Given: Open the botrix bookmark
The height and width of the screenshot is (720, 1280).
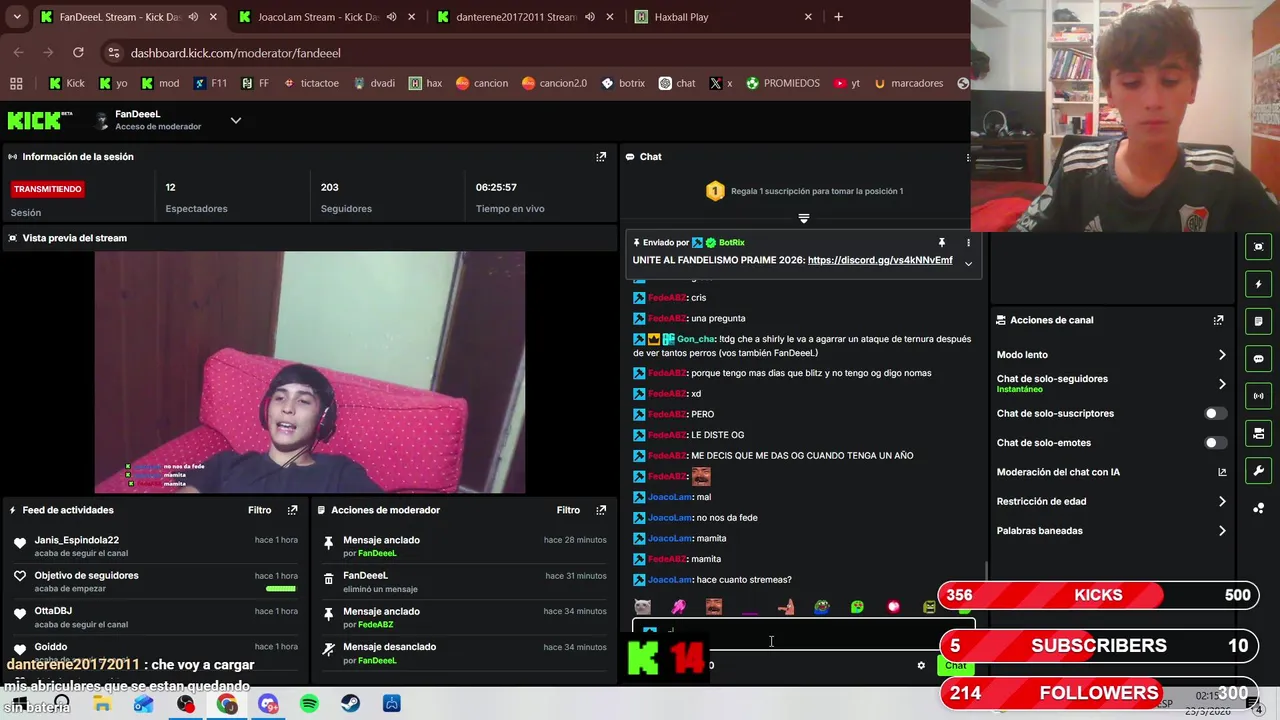Looking at the screenshot, I should click(x=622, y=83).
